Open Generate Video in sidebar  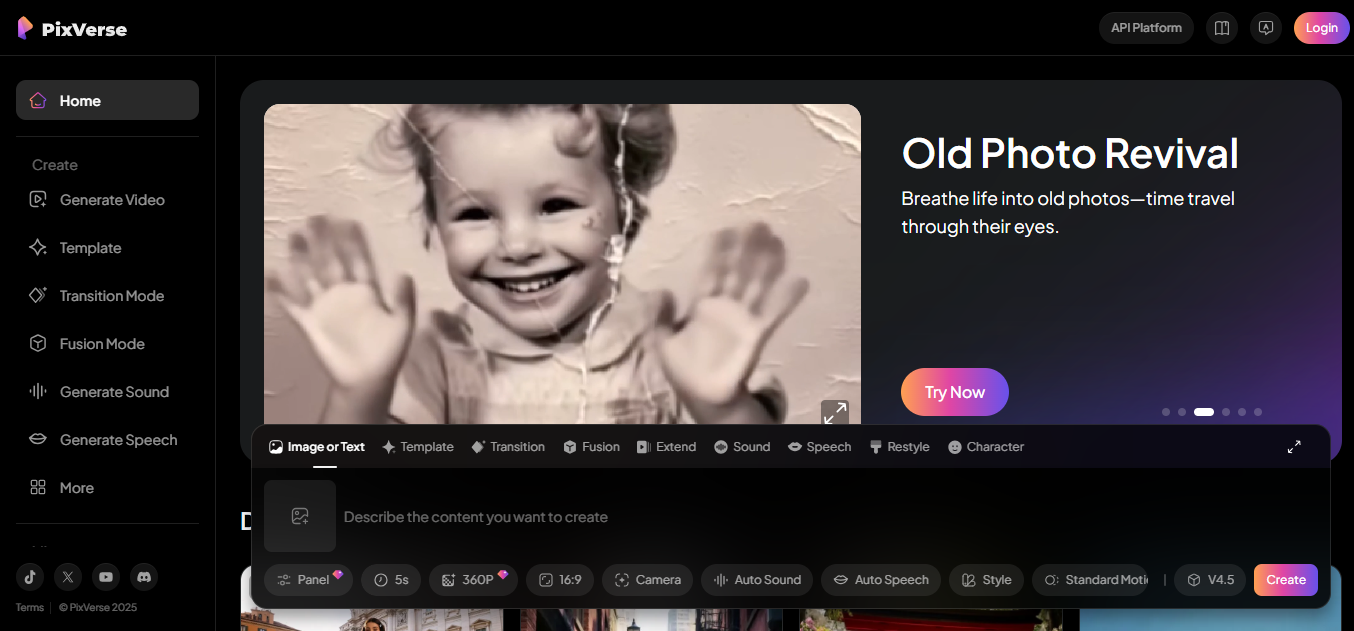click(107, 200)
